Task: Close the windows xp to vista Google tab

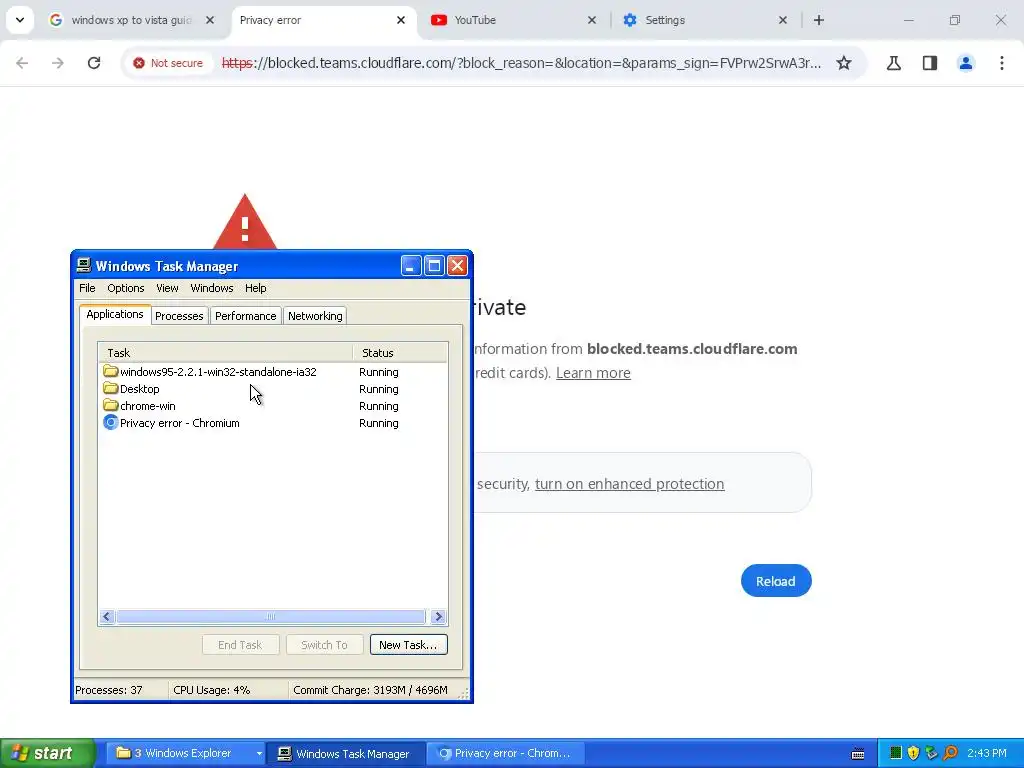Action: point(210,20)
